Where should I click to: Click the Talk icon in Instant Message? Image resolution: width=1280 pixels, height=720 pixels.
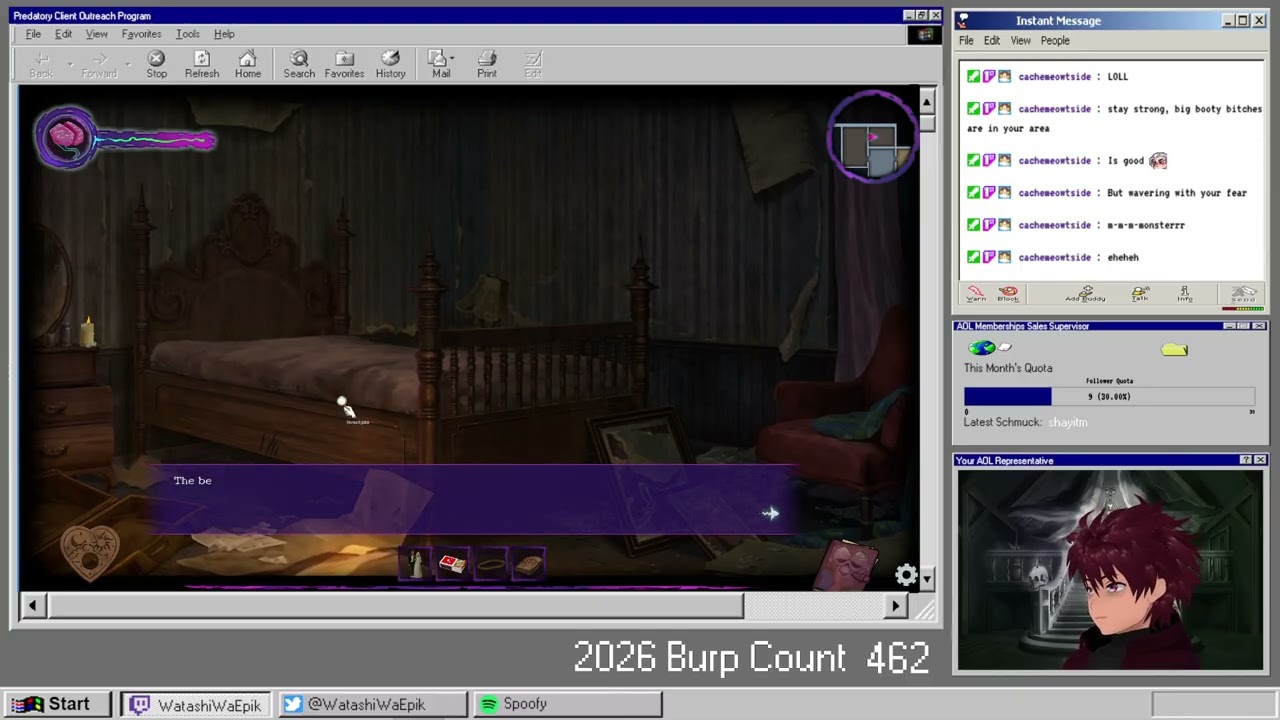[x=1140, y=293]
